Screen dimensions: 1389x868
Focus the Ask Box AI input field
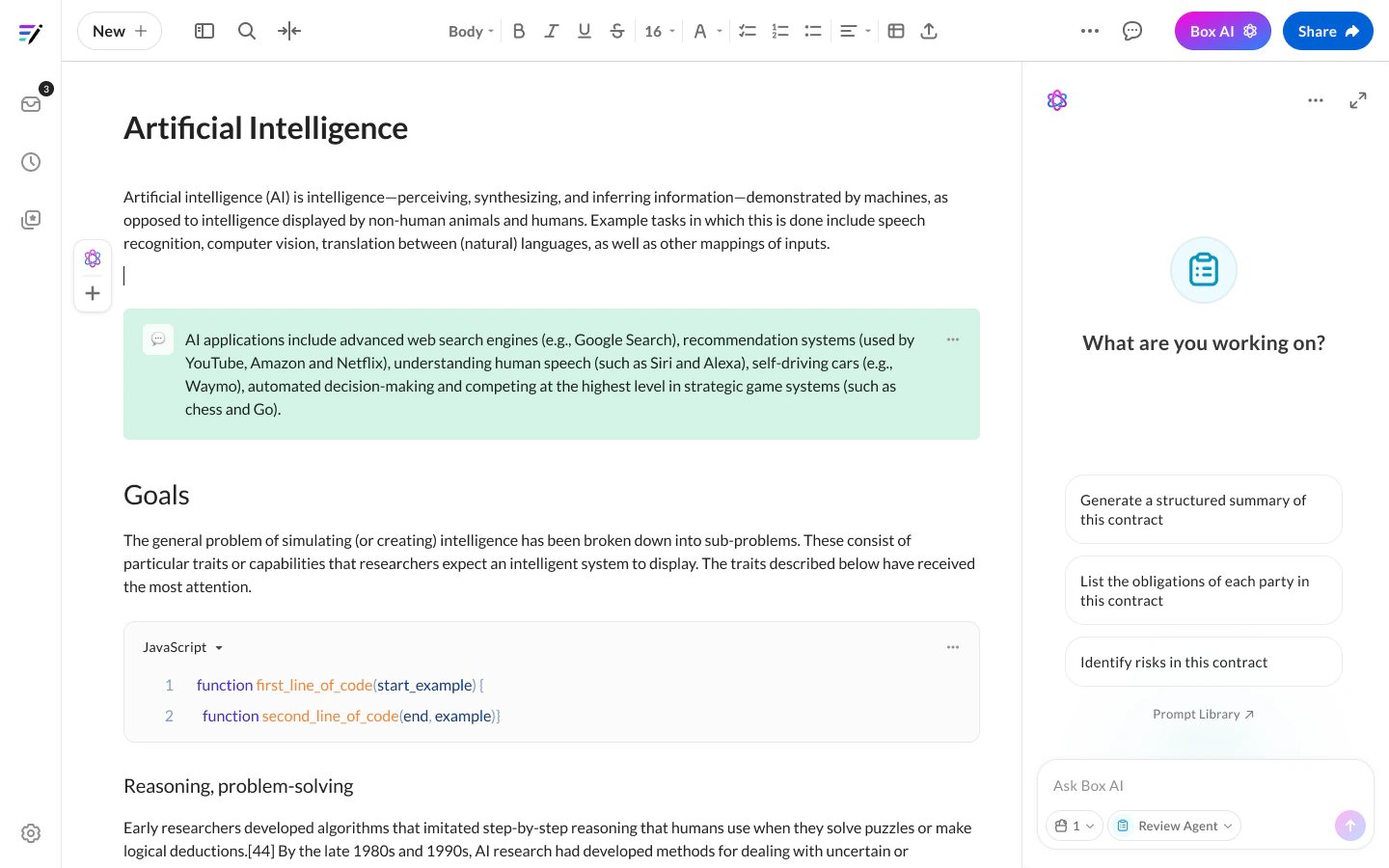pyautogui.click(x=1206, y=786)
